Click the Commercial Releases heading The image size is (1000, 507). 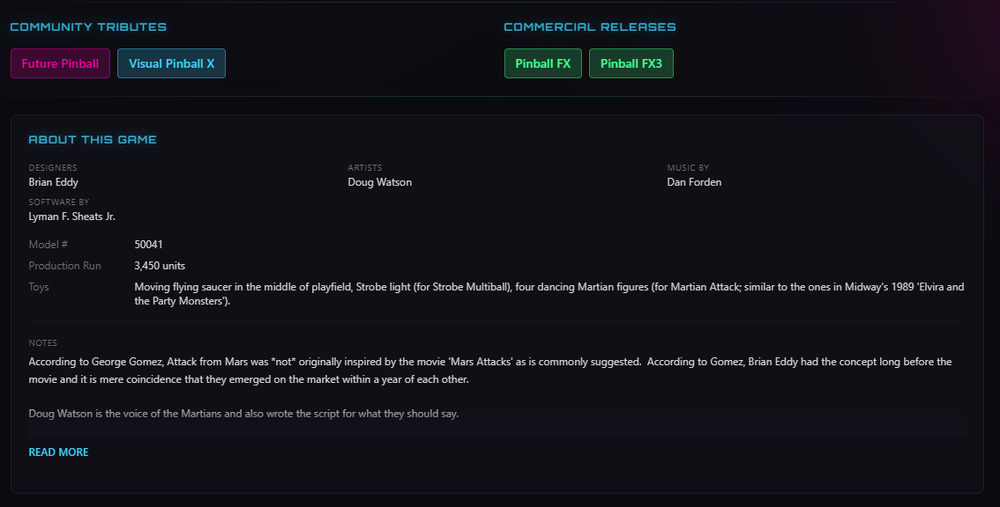(x=589, y=27)
